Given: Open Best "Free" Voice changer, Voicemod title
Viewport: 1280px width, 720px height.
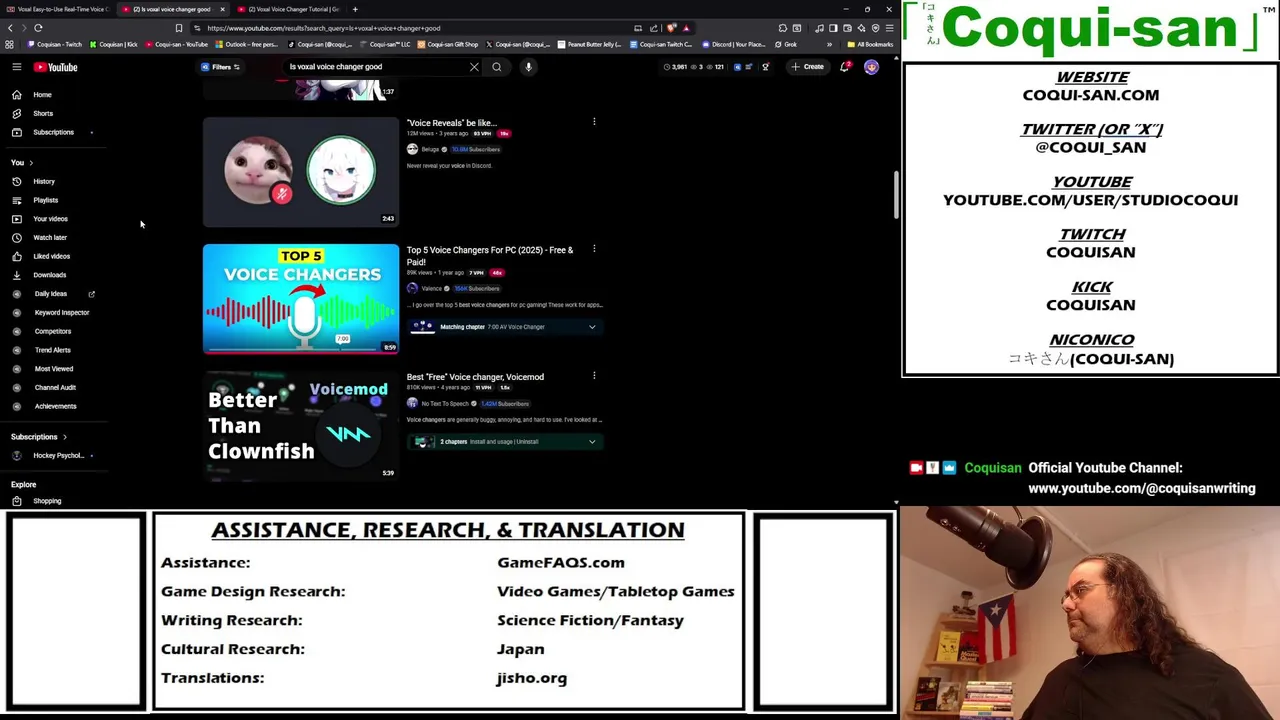Looking at the screenshot, I should point(475,377).
